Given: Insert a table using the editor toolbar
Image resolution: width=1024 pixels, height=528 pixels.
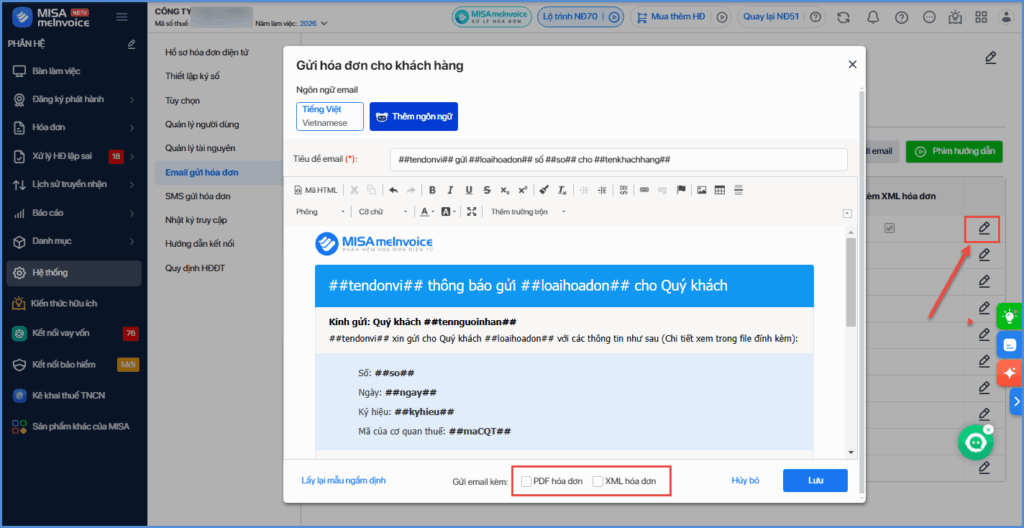Looking at the screenshot, I should [720, 190].
